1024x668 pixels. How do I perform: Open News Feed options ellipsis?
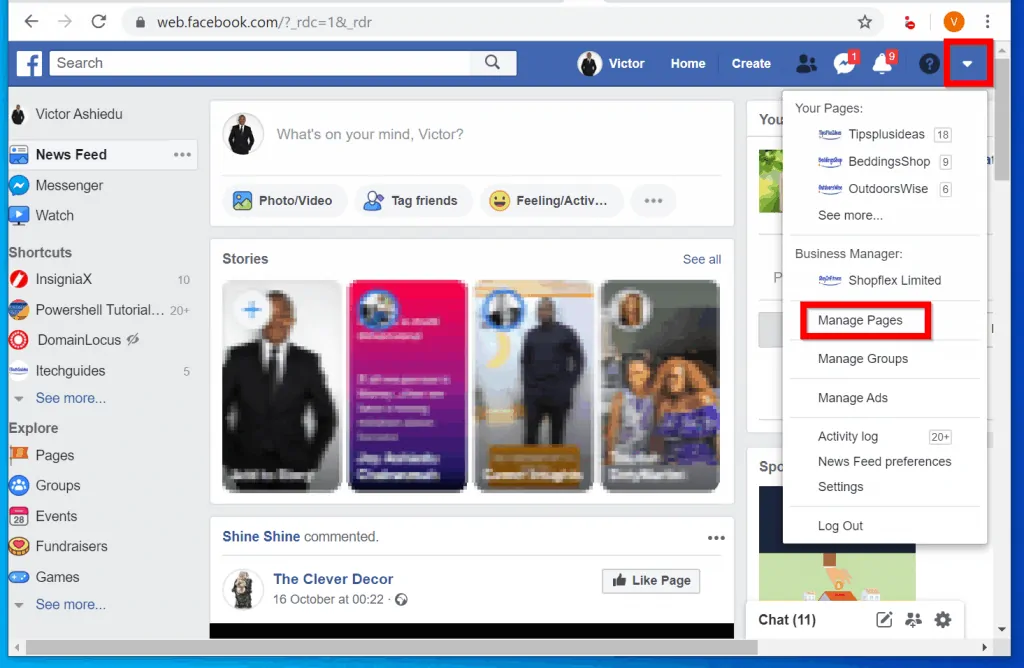coord(182,155)
